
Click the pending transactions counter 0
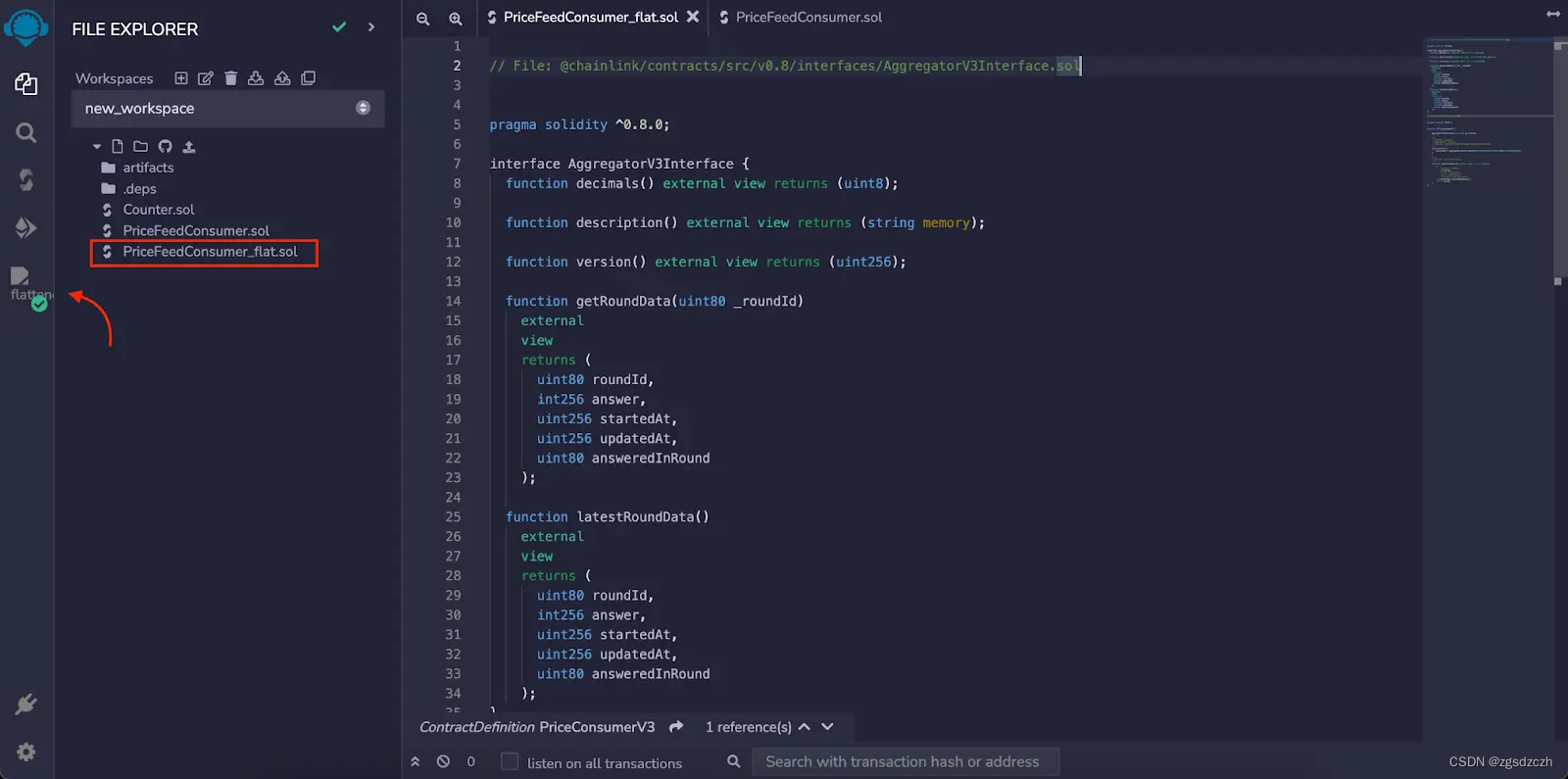click(x=471, y=761)
